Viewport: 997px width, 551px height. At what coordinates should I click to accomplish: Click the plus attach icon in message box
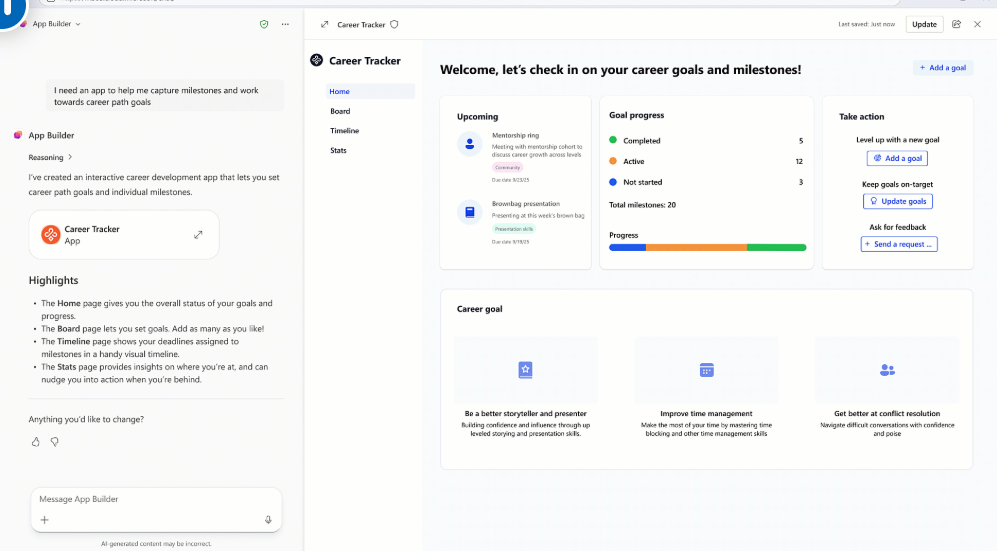44,520
